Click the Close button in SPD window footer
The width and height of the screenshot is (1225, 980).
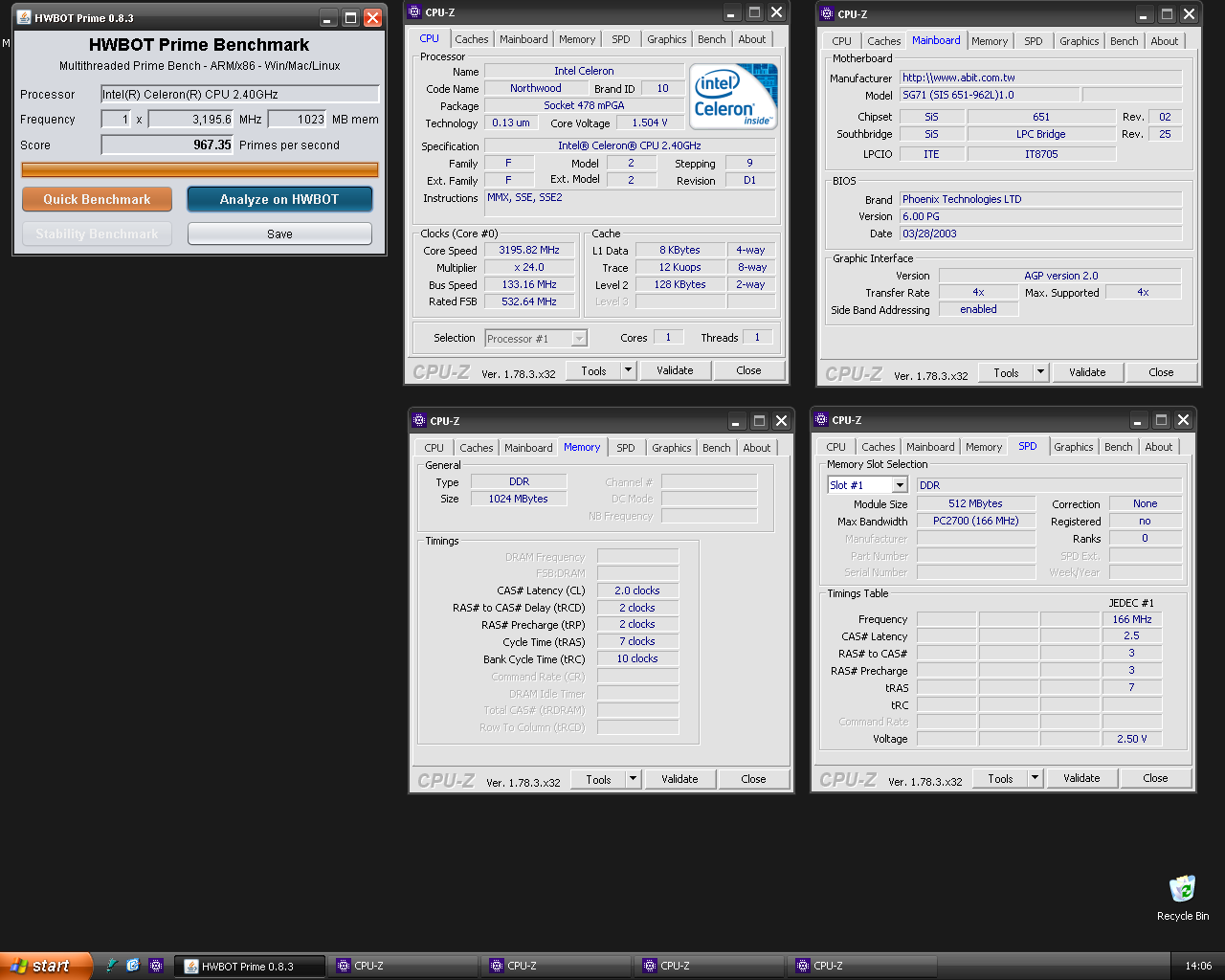click(1155, 778)
